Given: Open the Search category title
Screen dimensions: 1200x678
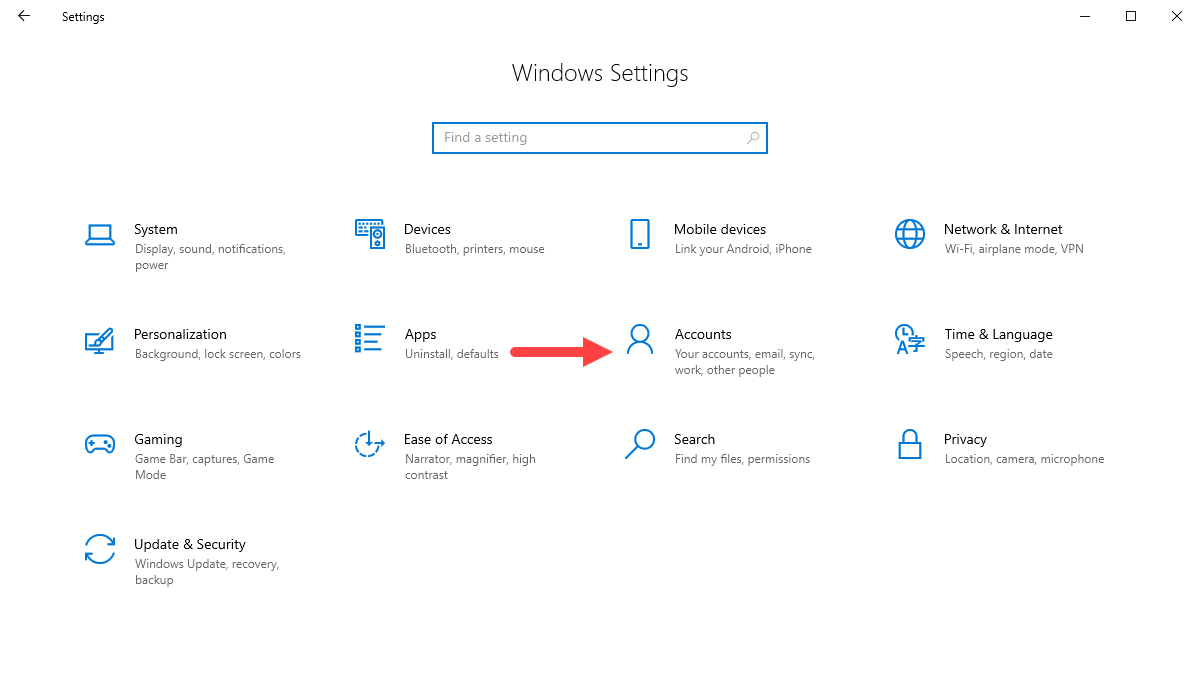Looking at the screenshot, I should click(x=694, y=439).
